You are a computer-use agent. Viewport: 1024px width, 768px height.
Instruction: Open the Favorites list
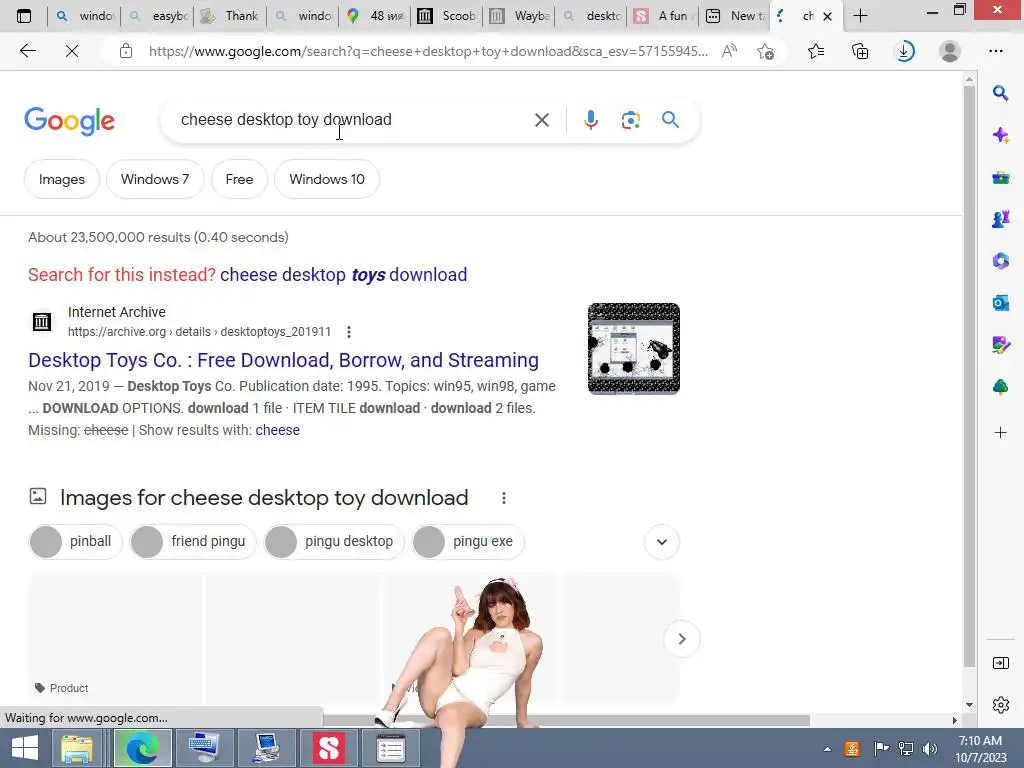[816, 51]
